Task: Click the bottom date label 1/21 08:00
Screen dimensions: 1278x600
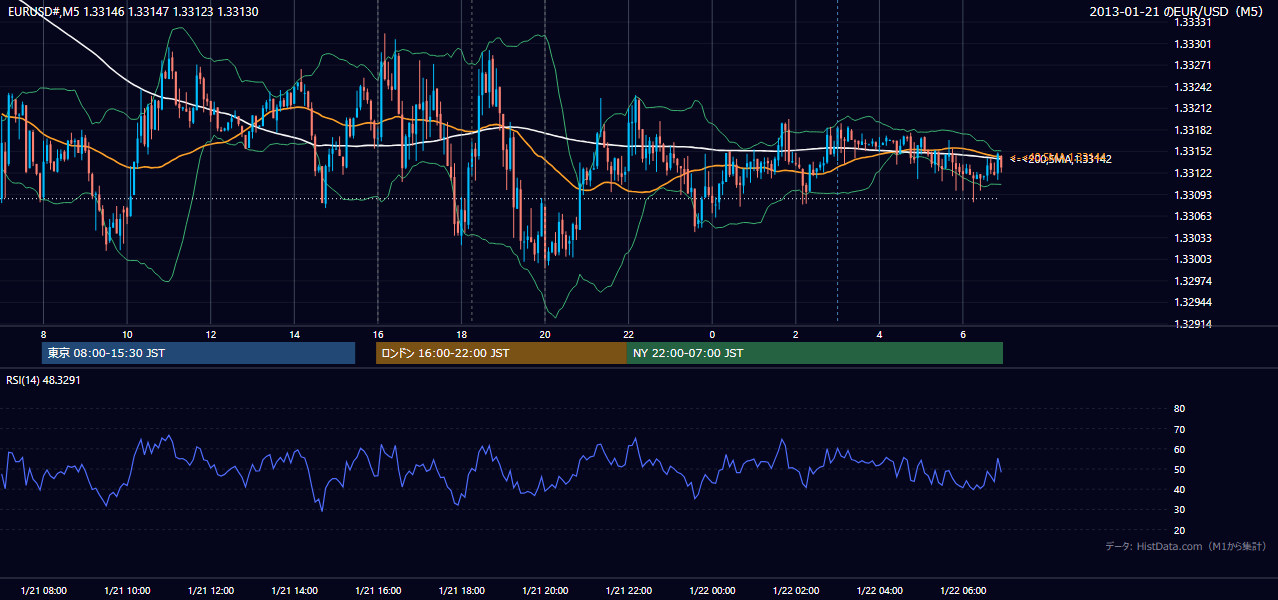Action: point(43,590)
